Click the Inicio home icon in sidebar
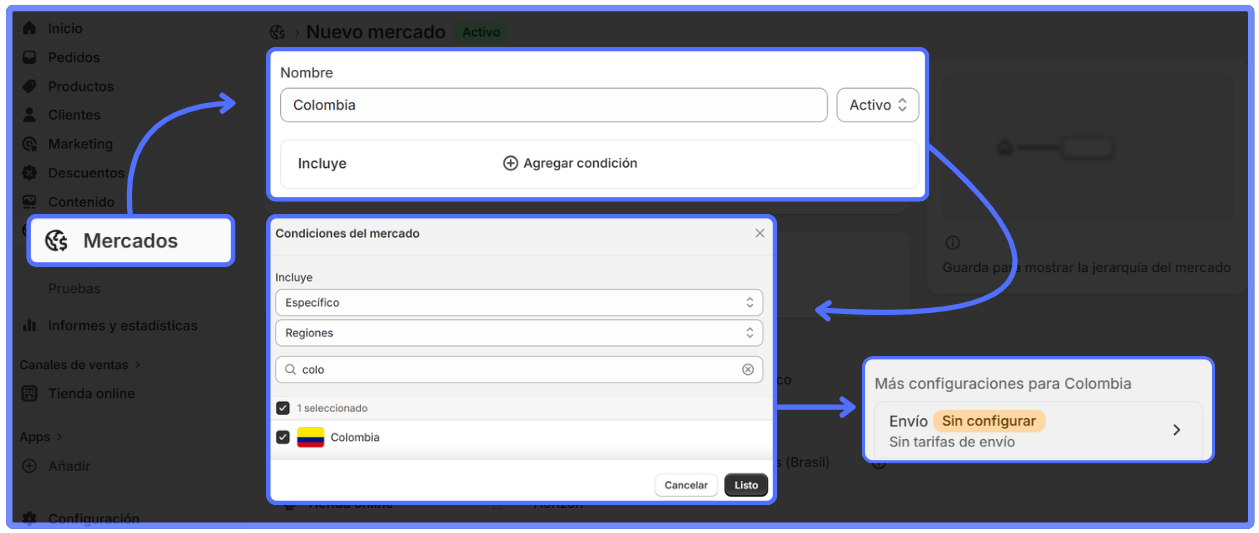 (x=29, y=28)
